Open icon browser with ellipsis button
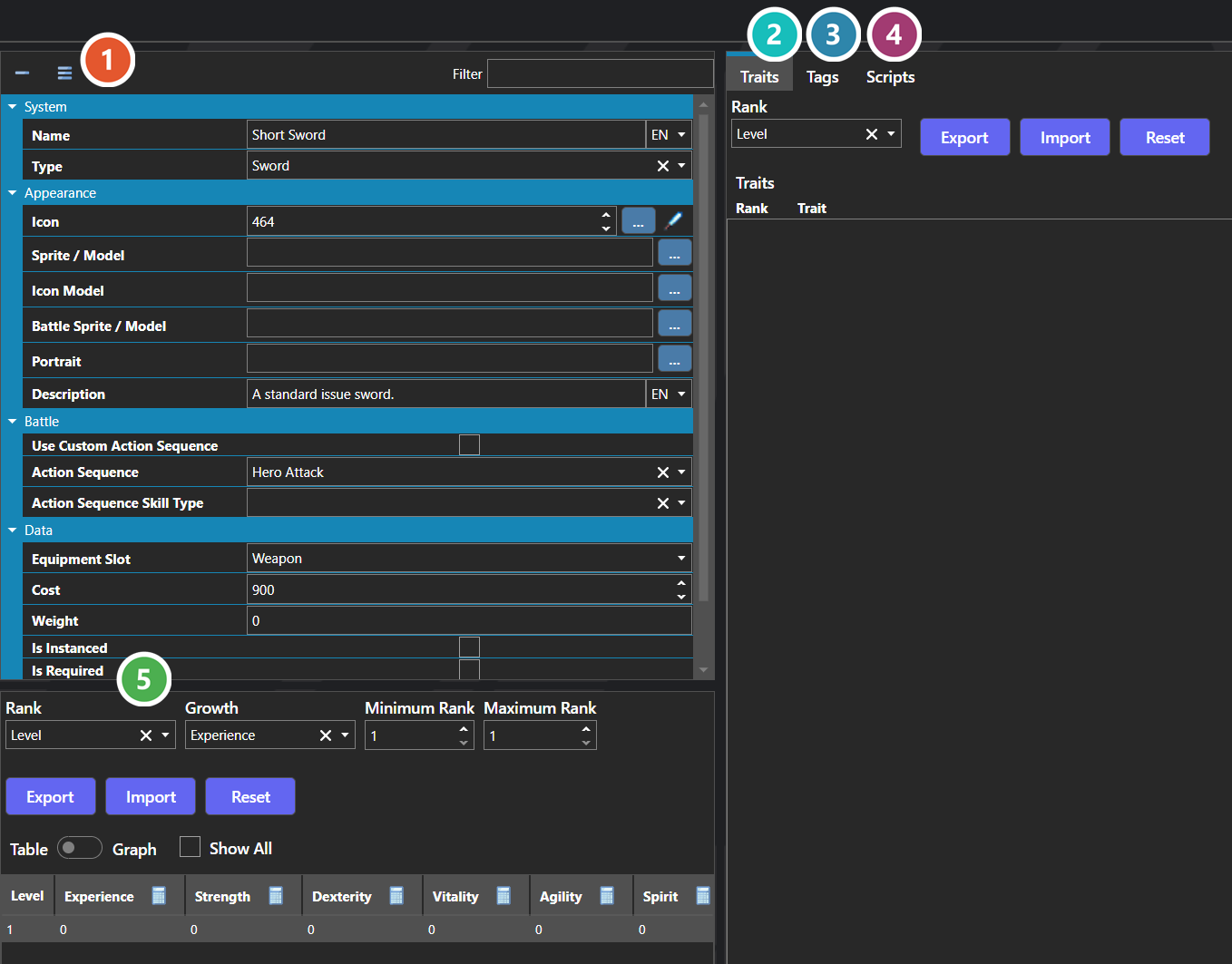Image resolution: width=1232 pixels, height=964 pixels. point(639,220)
